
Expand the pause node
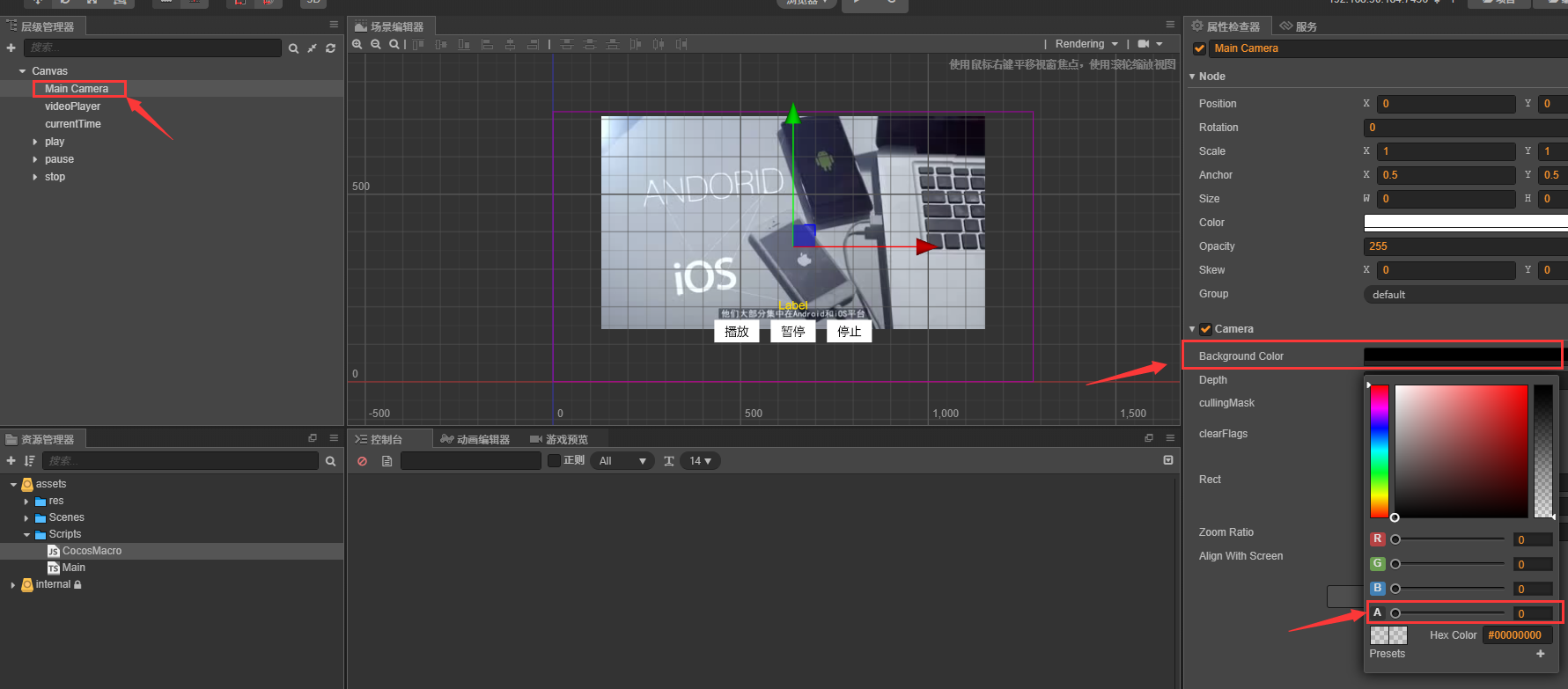(x=35, y=159)
